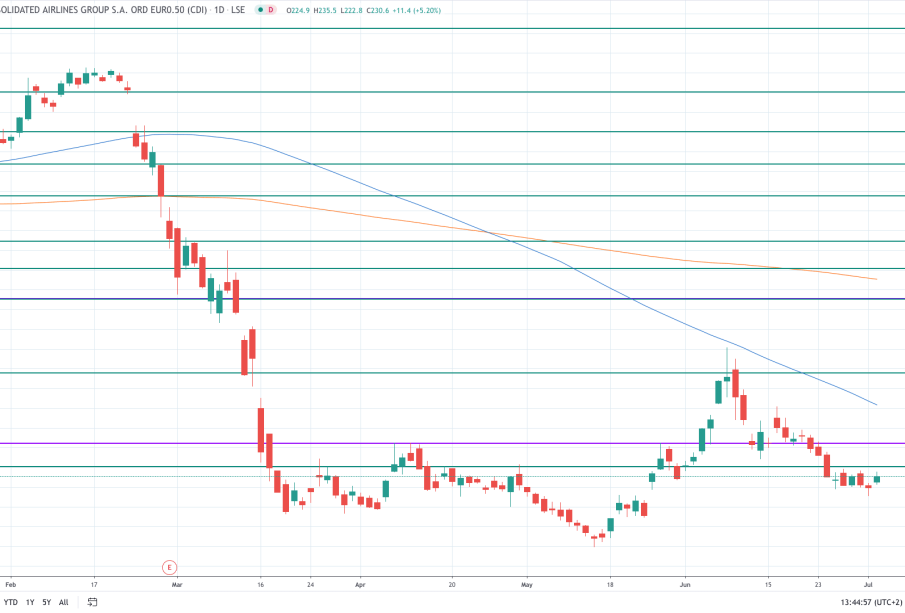Click the red E earnings marker
This screenshot has height=613, width=905.
(170, 567)
